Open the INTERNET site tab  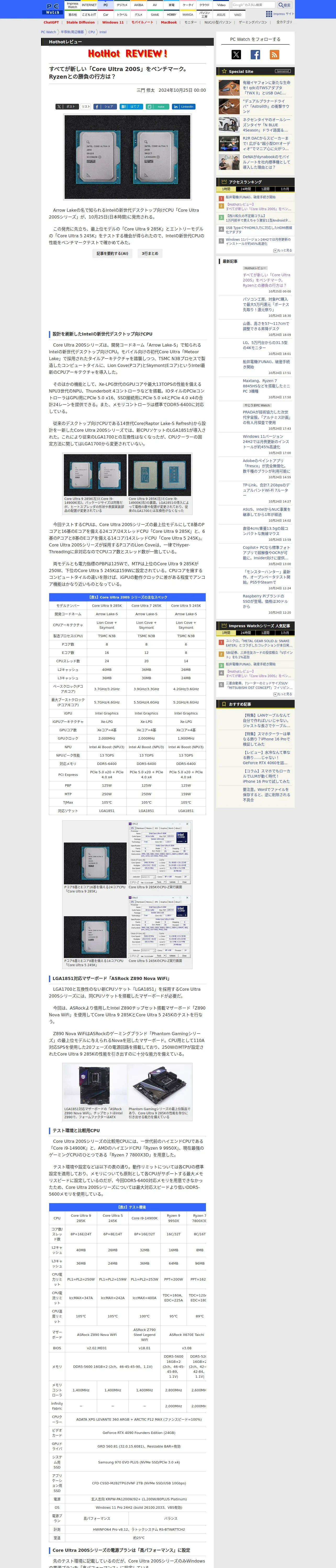point(89,5)
